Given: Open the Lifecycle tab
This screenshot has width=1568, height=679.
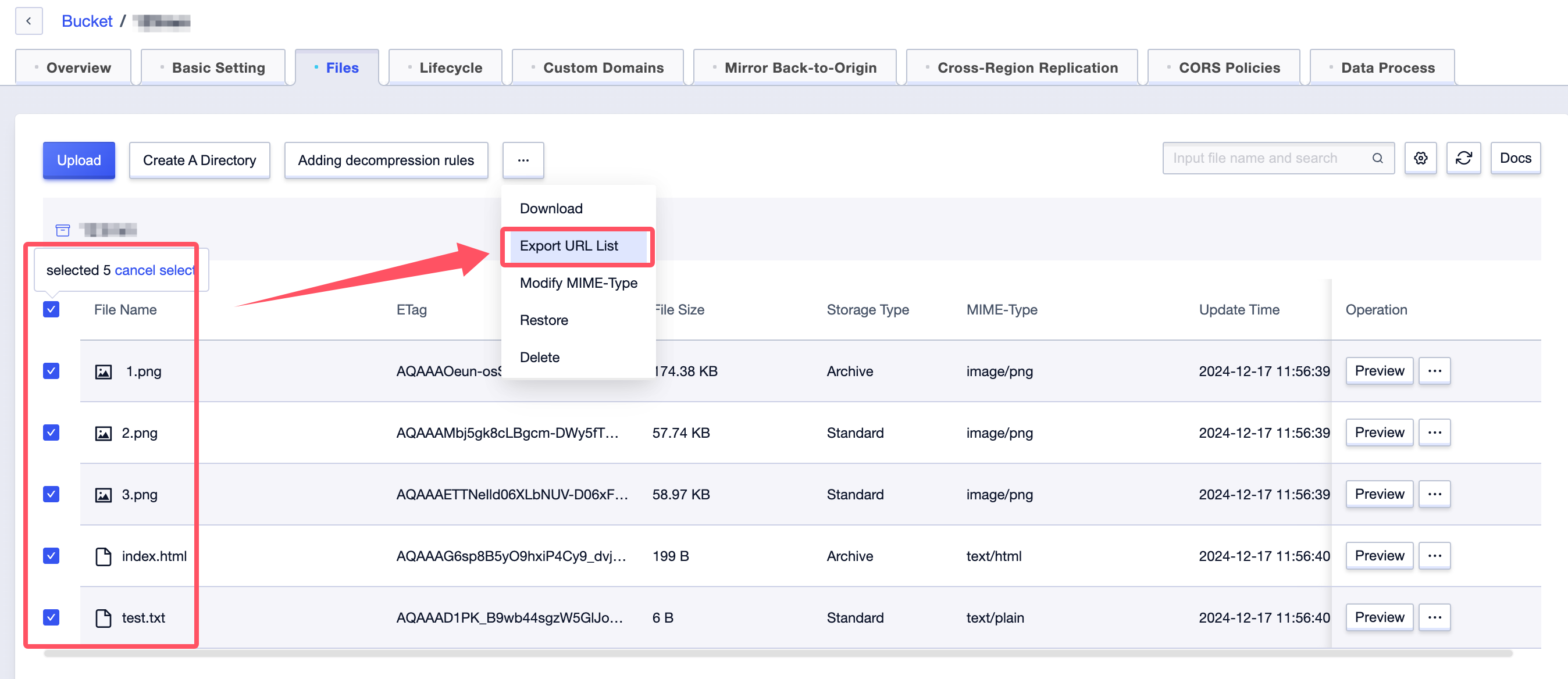Looking at the screenshot, I should pyautogui.click(x=445, y=67).
